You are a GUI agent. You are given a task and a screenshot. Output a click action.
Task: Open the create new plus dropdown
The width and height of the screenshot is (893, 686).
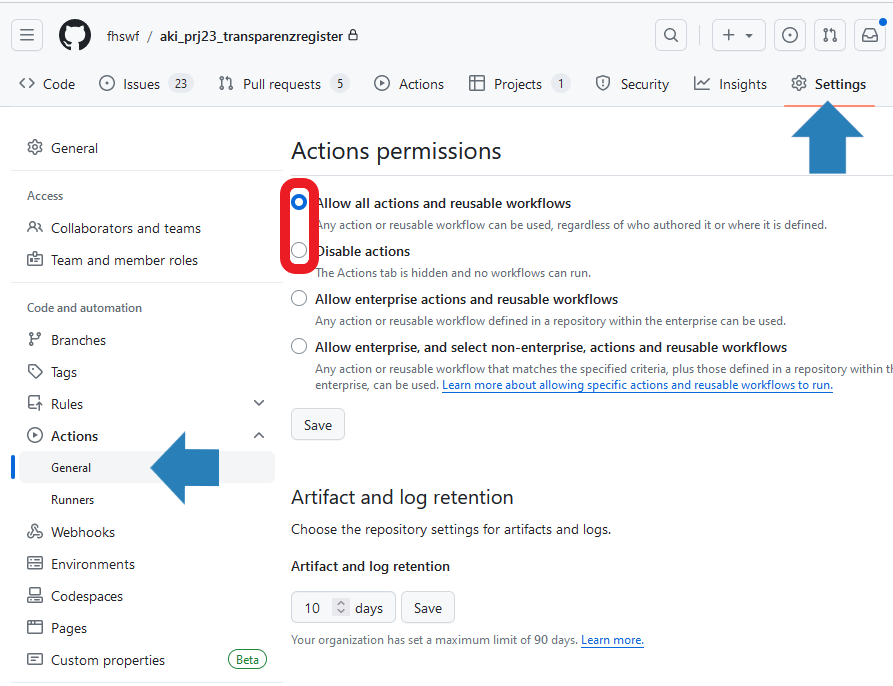tap(738, 35)
